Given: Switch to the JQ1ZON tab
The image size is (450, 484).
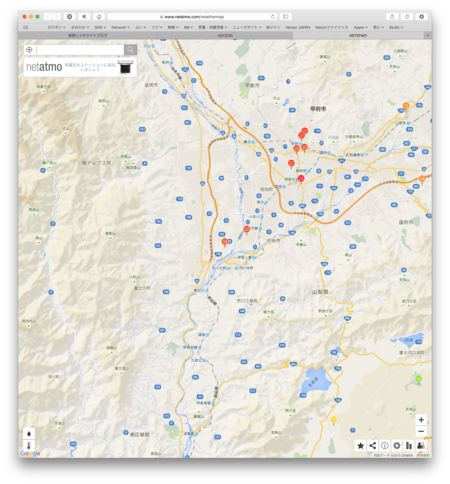Looking at the screenshot, I should point(225,35).
